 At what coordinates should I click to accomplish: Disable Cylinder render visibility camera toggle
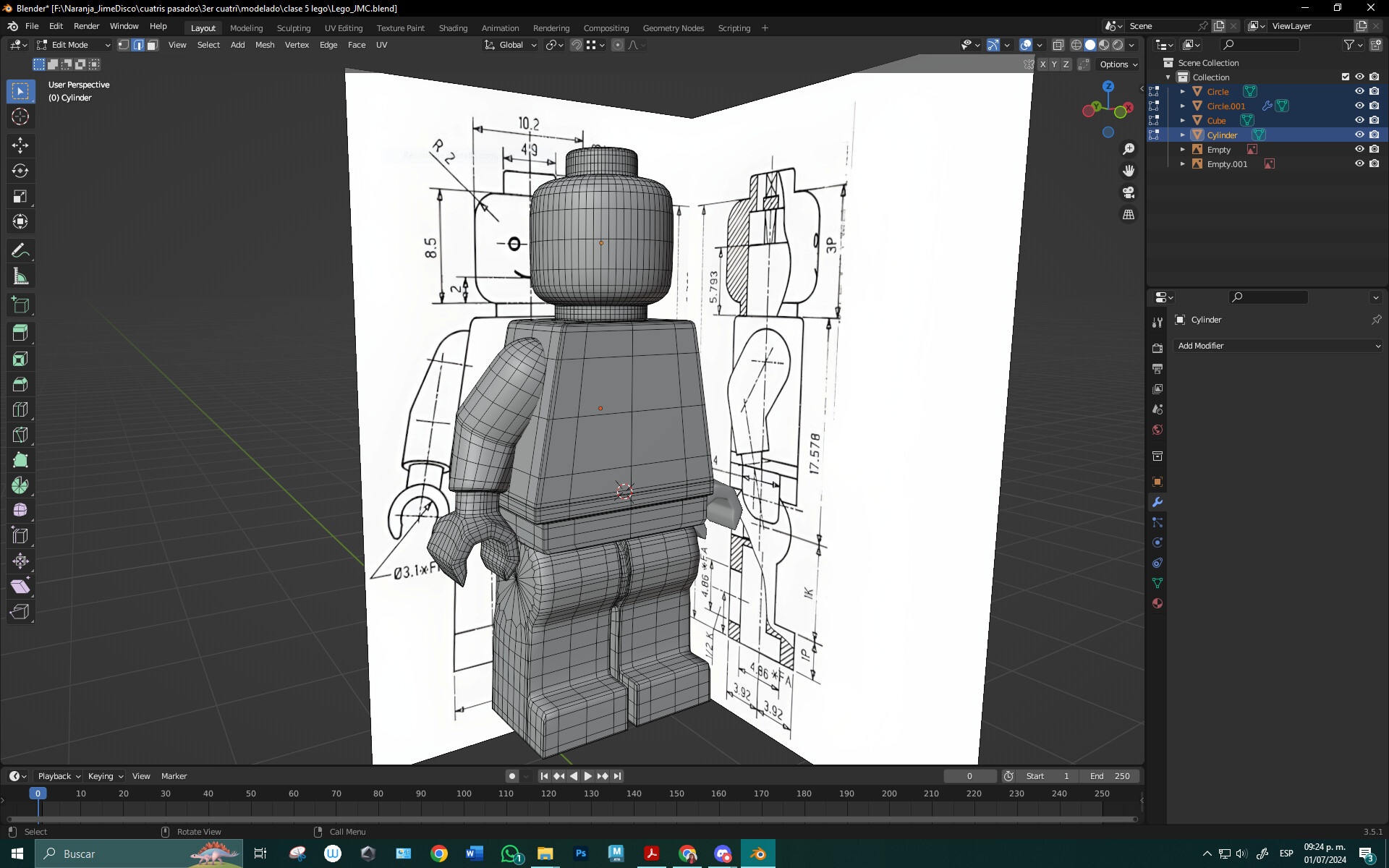(x=1374, y=135)
